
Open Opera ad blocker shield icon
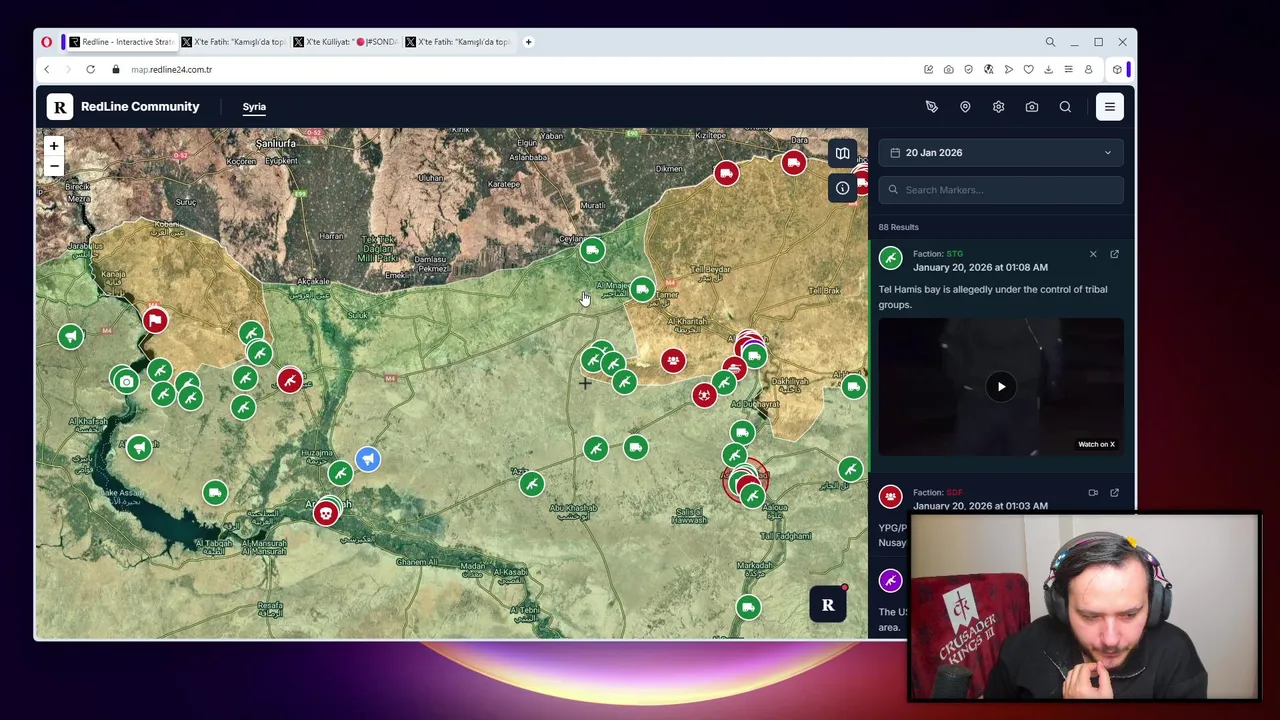tap(968, 70)
